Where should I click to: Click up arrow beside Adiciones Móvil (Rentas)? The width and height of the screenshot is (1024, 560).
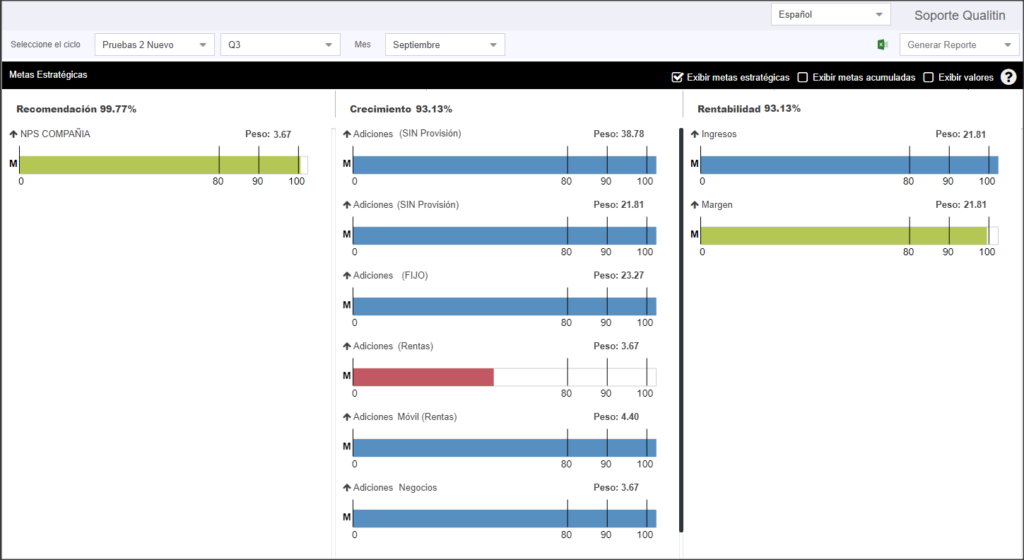(347, 416)
